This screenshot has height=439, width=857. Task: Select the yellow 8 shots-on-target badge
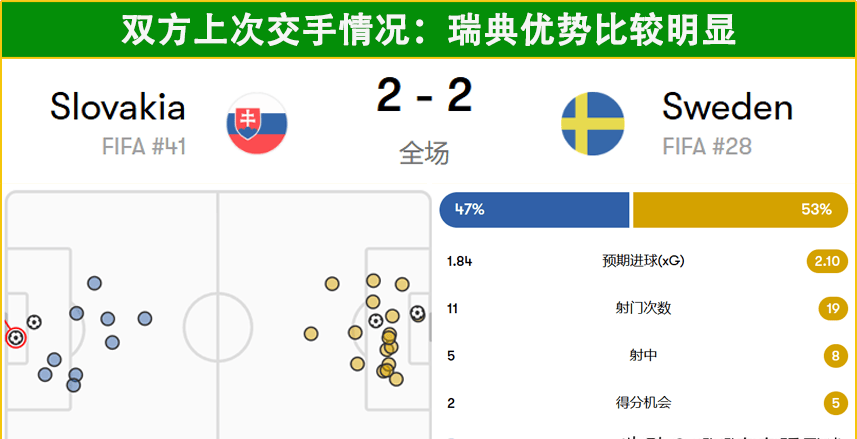[832, 355]
